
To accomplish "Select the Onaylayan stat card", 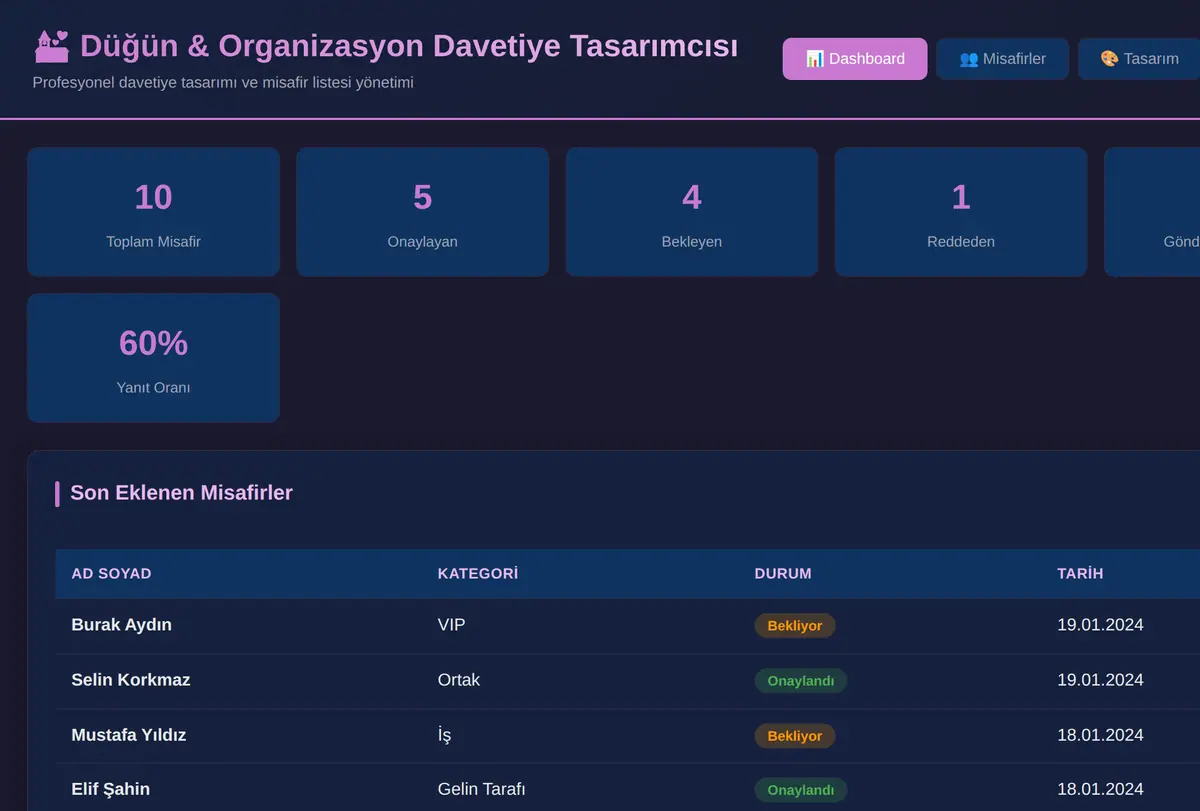I will click(423, 212).
